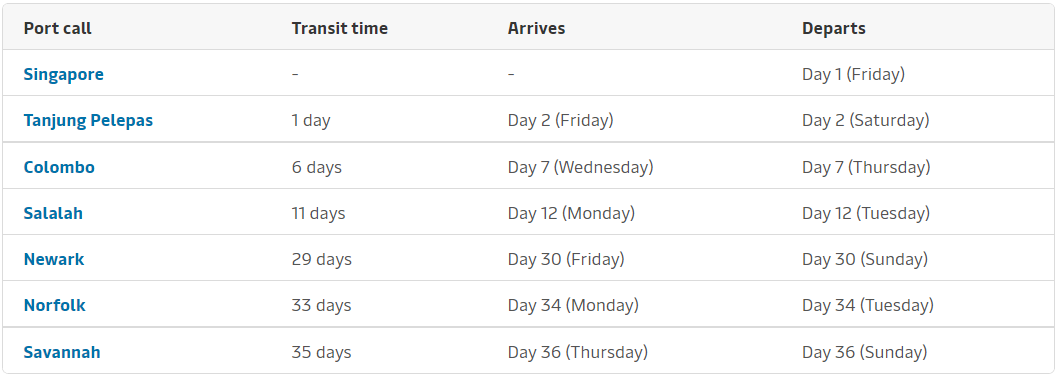Click the 35 days transit cell

pos(321,352)
